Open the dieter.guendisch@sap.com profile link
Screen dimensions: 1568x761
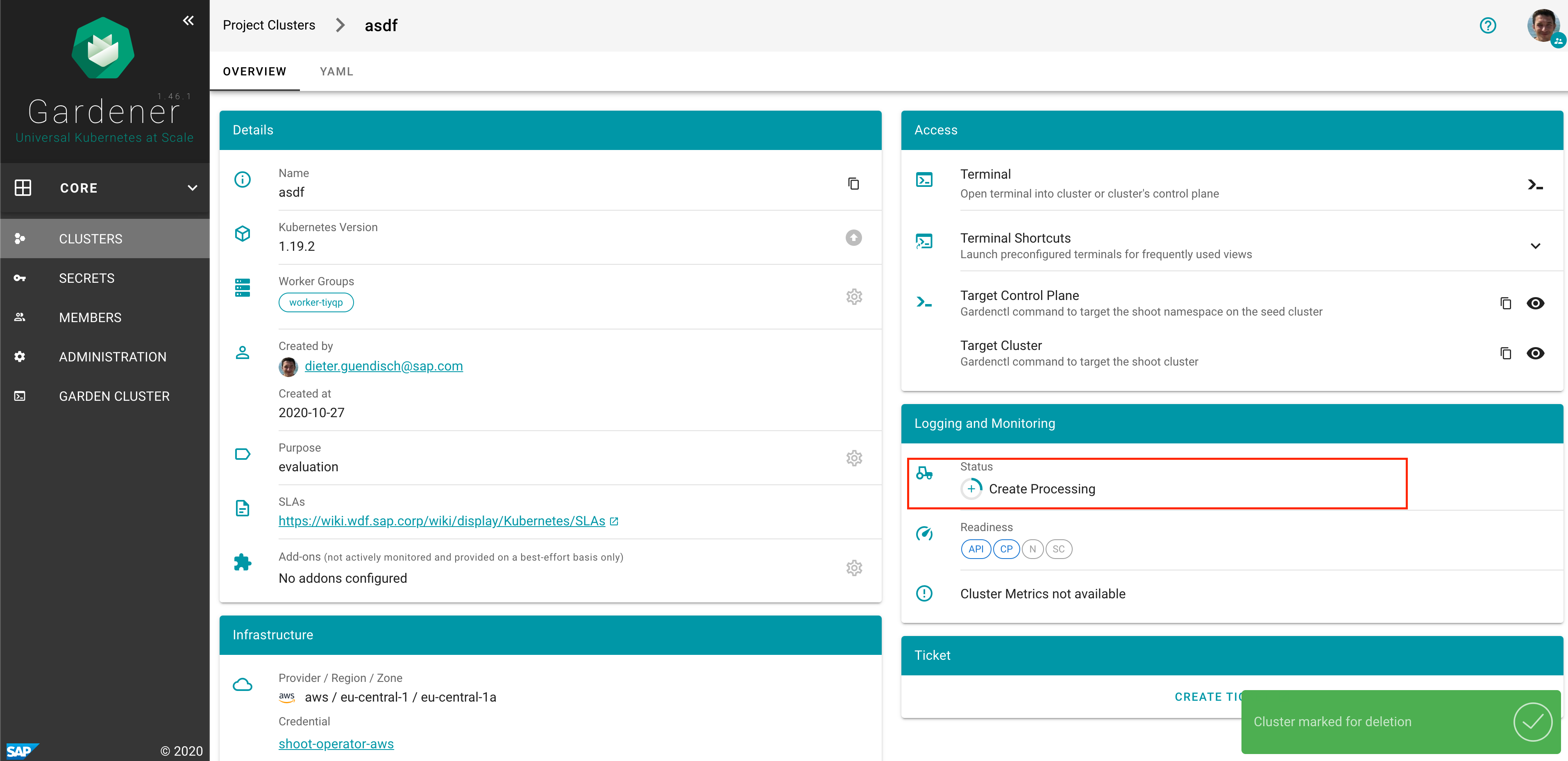tap(383, 366)
